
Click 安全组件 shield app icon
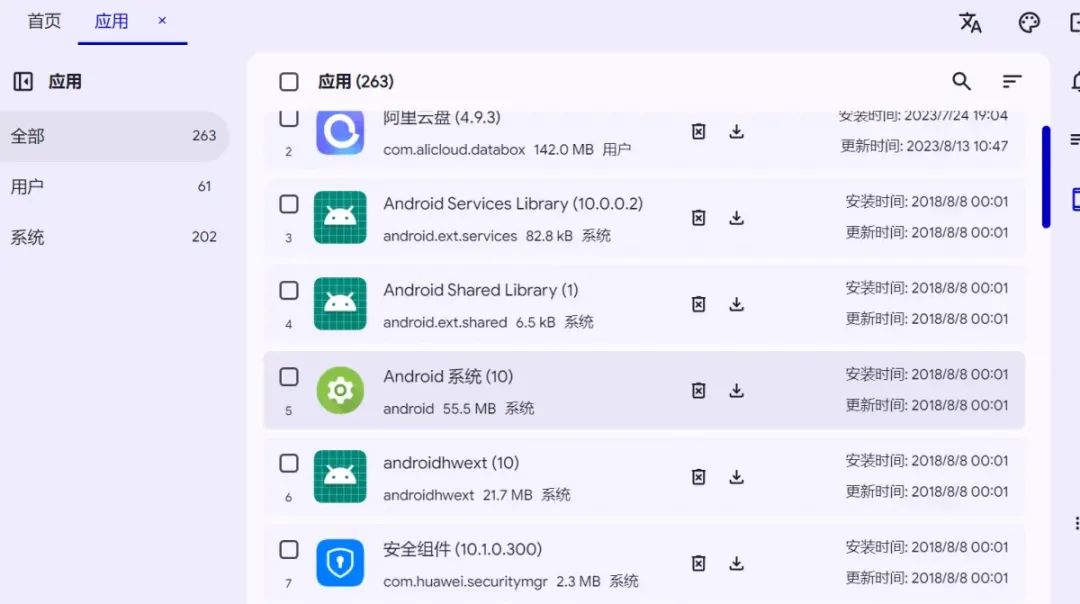click(340, 563)
